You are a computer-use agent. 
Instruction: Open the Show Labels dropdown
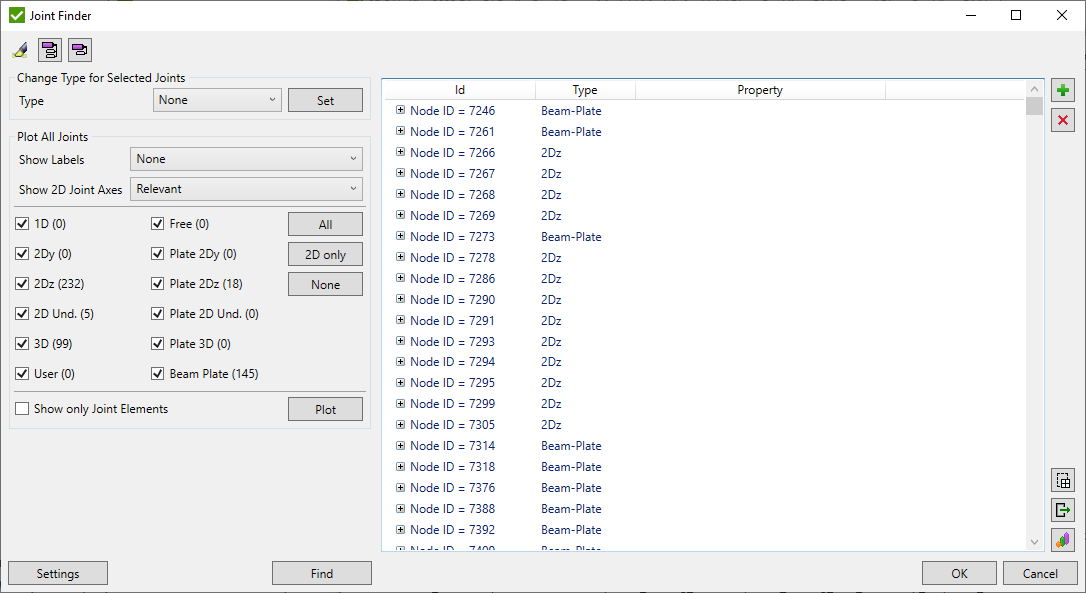(x=247, y=159)
